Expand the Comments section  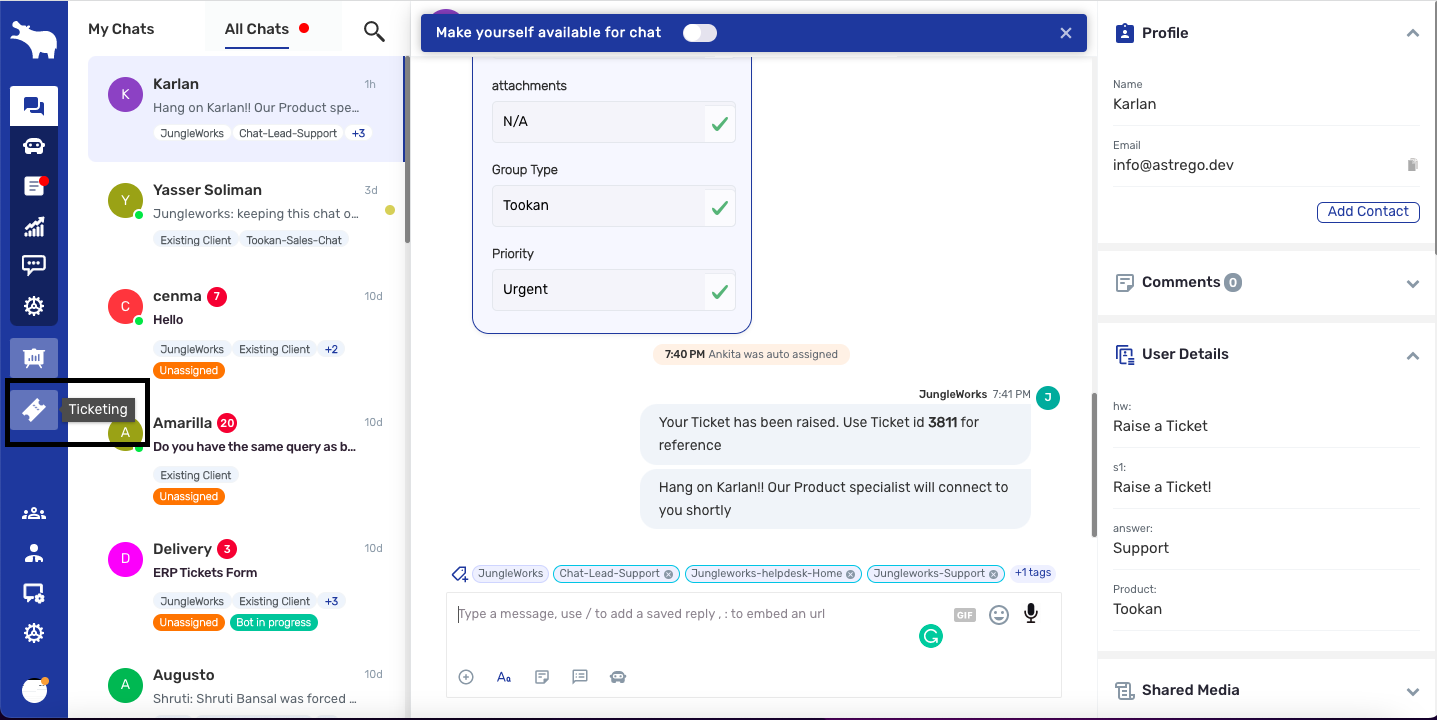1412,283
